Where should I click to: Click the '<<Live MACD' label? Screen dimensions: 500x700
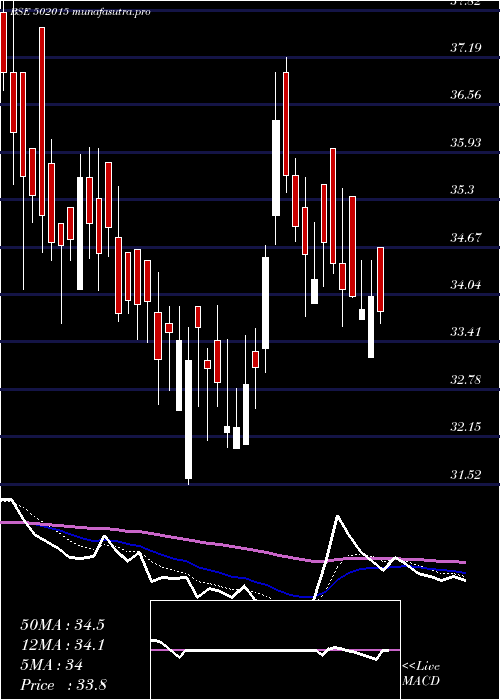click(421, 674)
